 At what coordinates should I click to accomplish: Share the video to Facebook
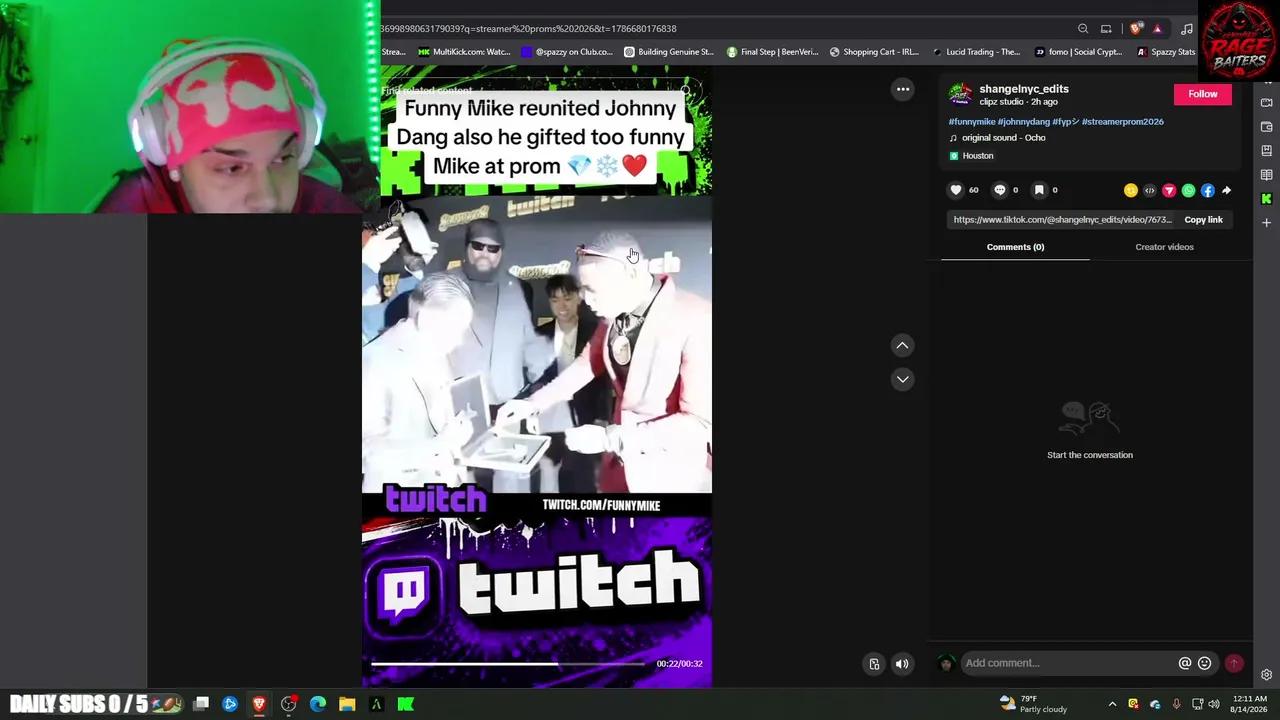(1208, 190)
